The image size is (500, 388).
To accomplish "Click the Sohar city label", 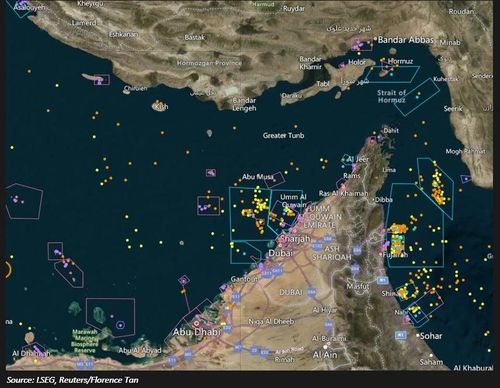I will coord(431,336).
